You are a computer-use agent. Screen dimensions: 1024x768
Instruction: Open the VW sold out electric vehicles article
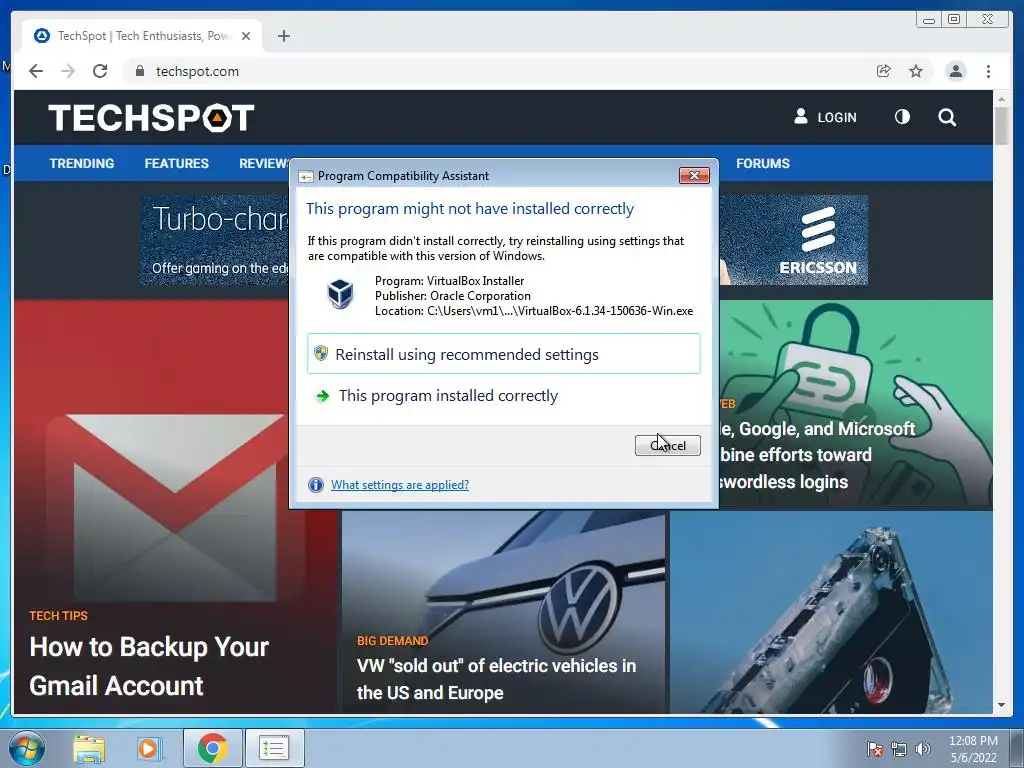(496, 679)
